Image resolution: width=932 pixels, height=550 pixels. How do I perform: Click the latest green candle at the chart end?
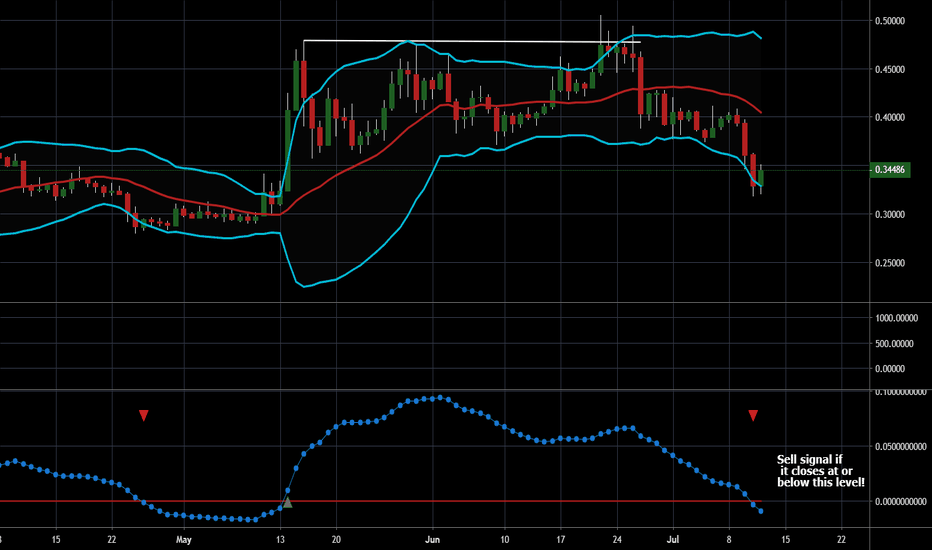point(761,178)
